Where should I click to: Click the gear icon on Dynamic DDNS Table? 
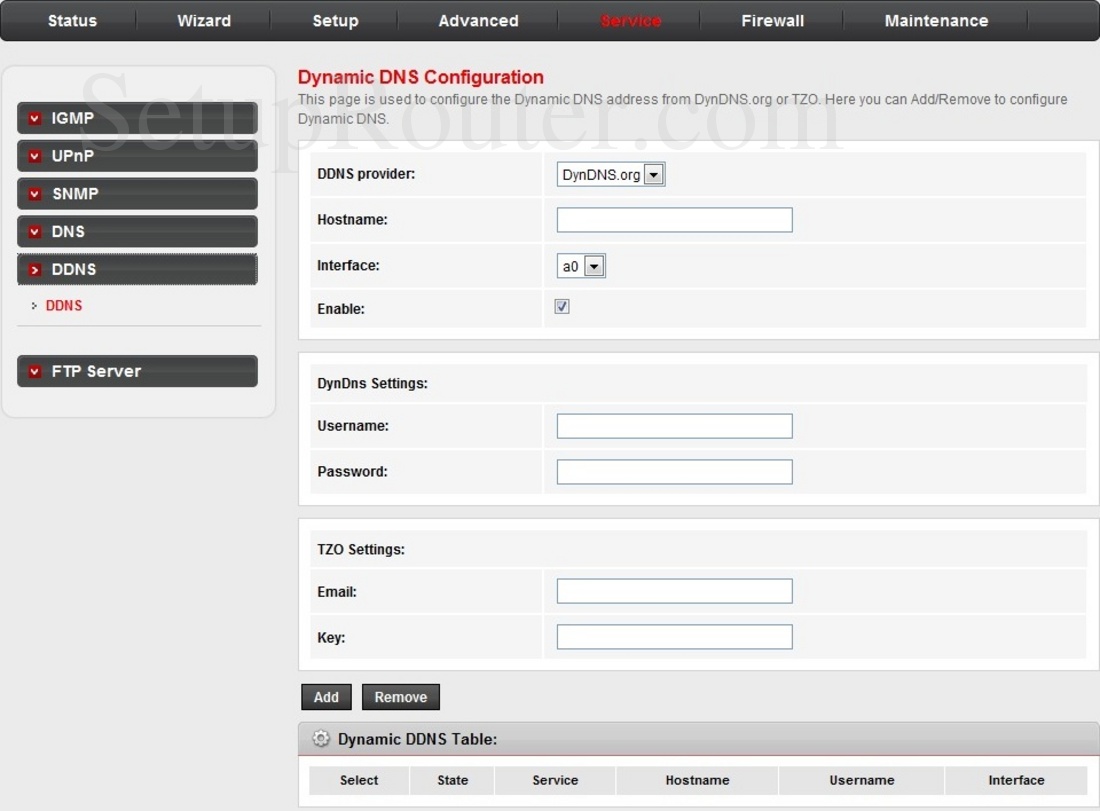pyautogui.click(x=321, y=739)
